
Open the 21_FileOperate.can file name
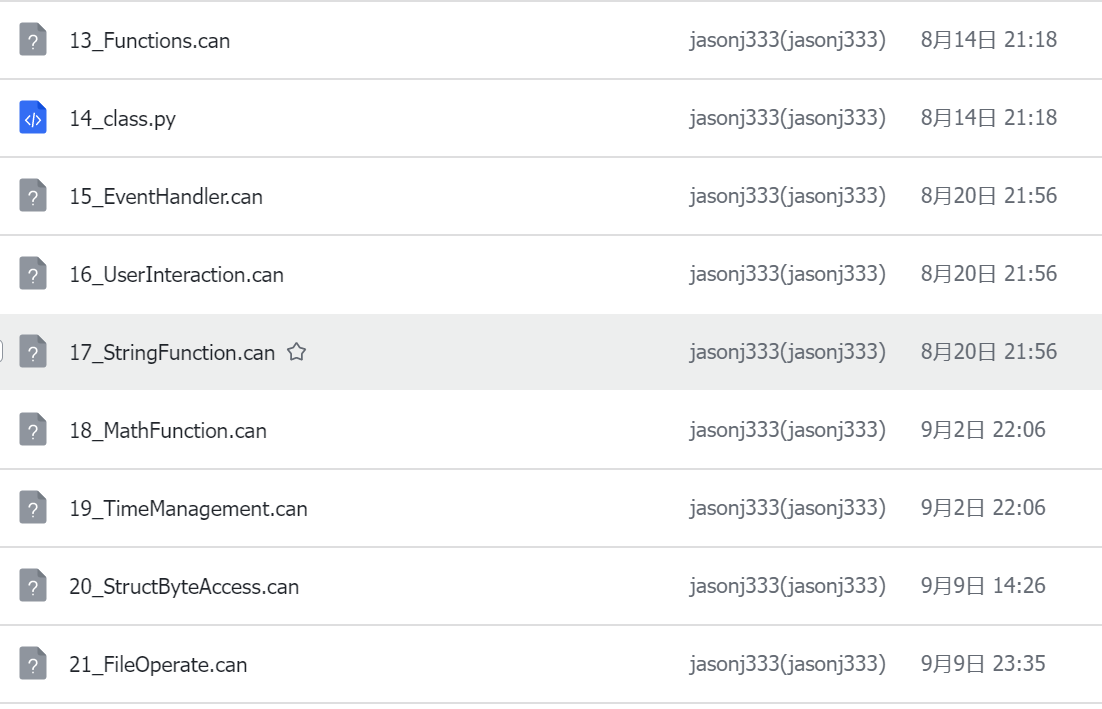click(158, 665)
